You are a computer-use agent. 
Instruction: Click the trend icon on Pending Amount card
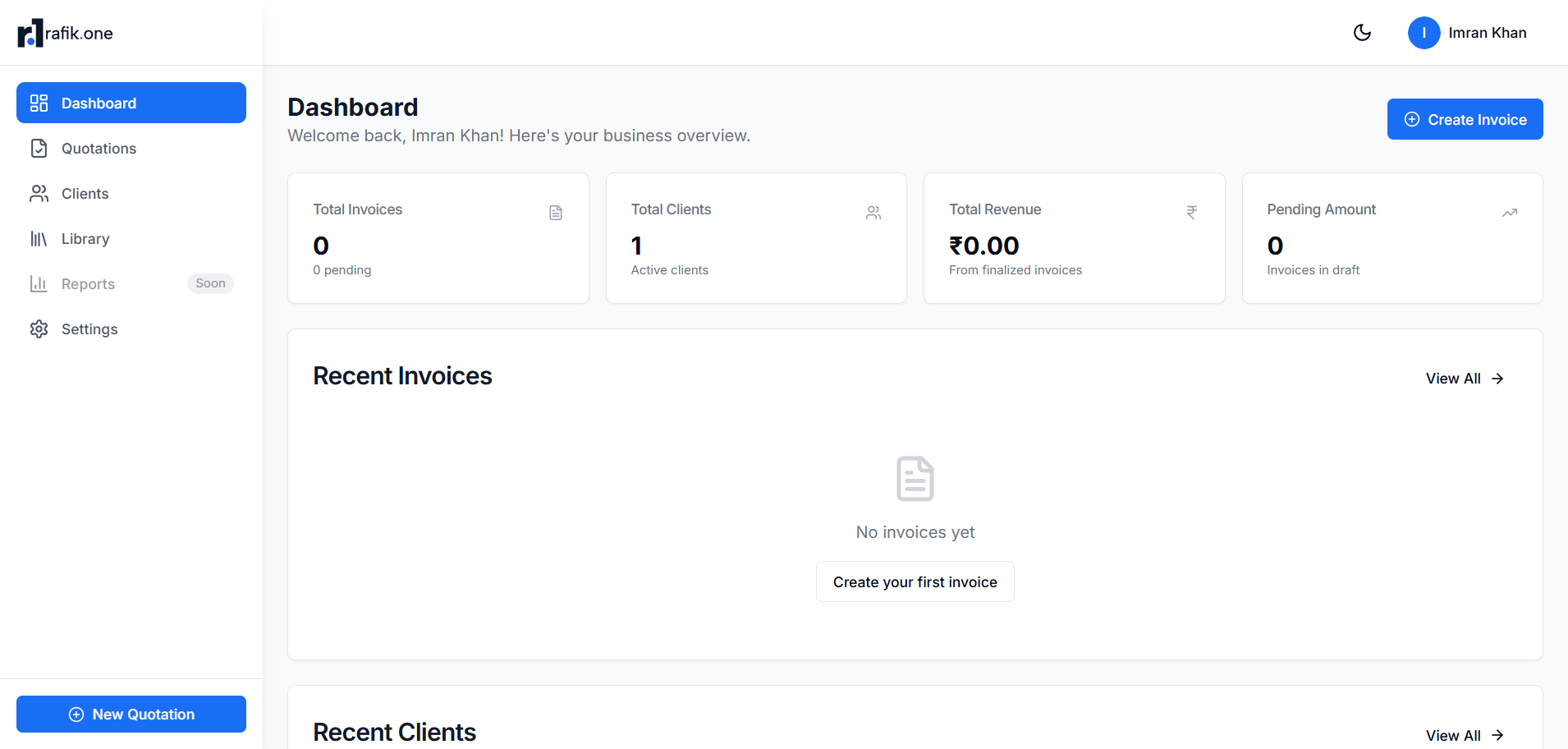1510,212
